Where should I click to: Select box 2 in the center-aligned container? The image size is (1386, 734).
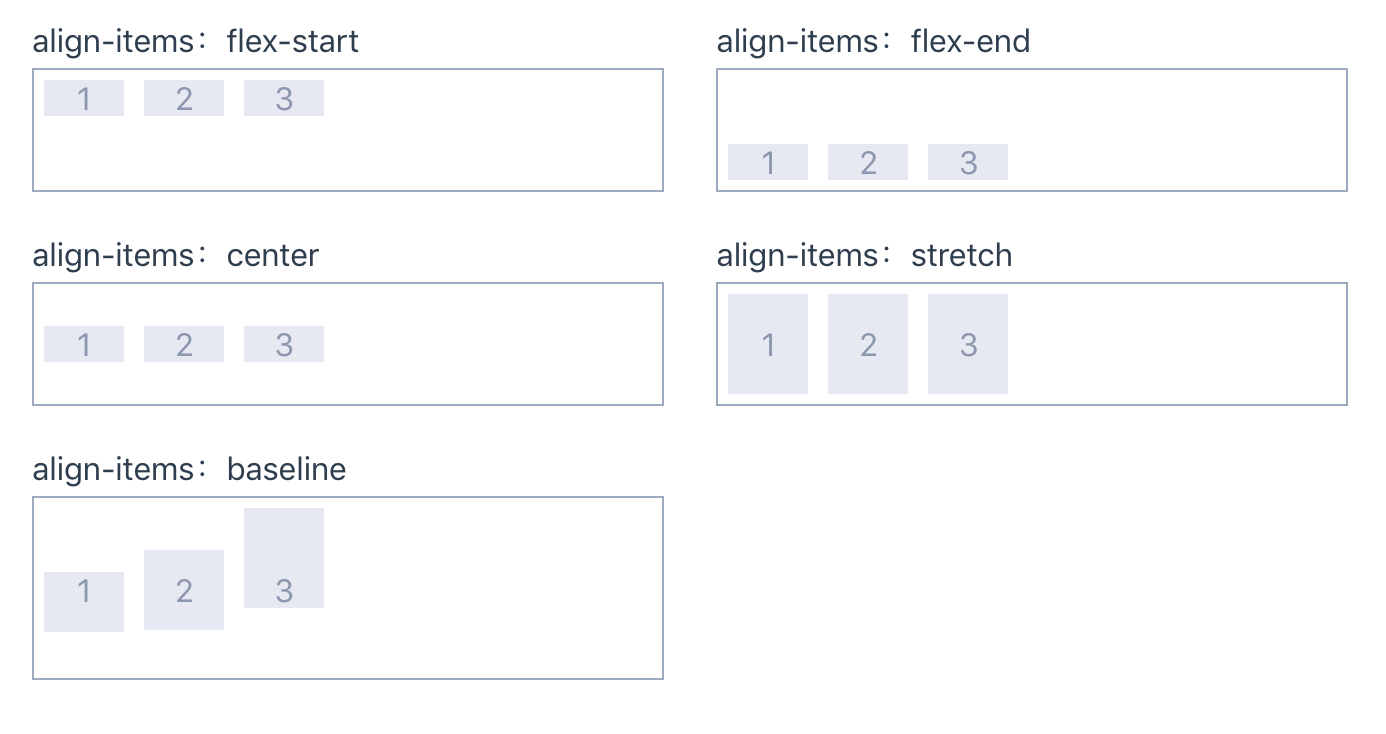[184, 344]
